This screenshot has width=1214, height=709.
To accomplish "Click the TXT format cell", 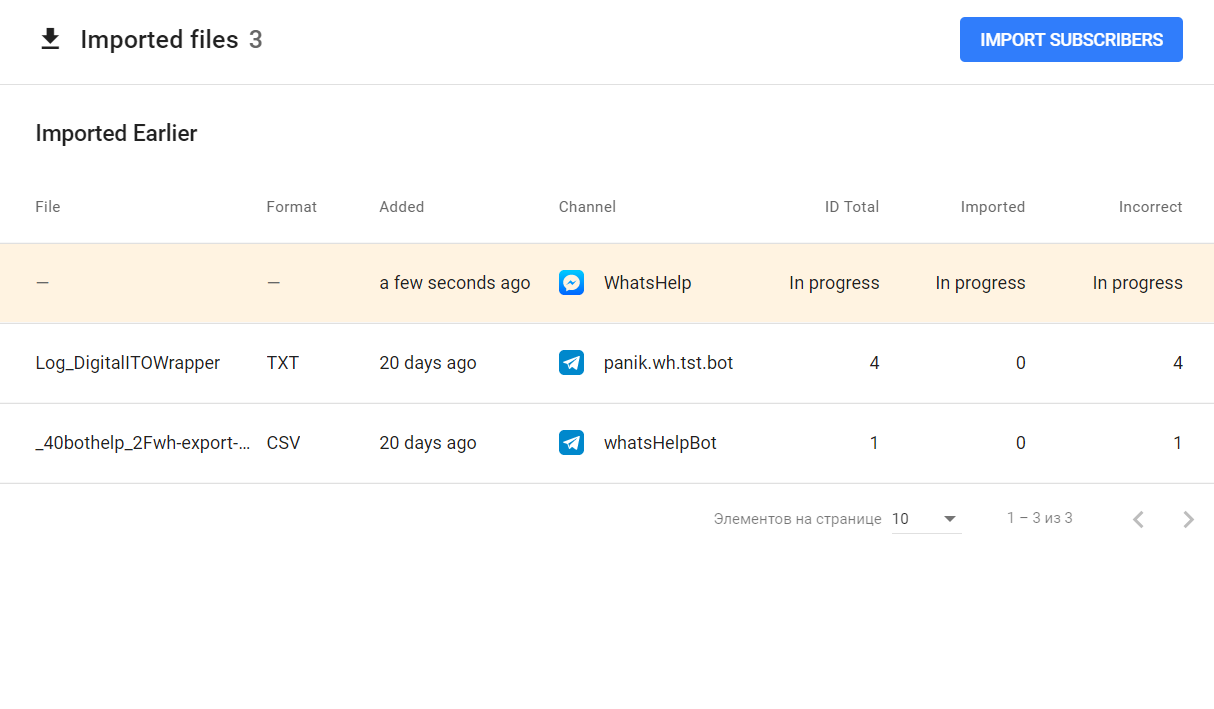I will pyautogui.click(x=283, y=363).
